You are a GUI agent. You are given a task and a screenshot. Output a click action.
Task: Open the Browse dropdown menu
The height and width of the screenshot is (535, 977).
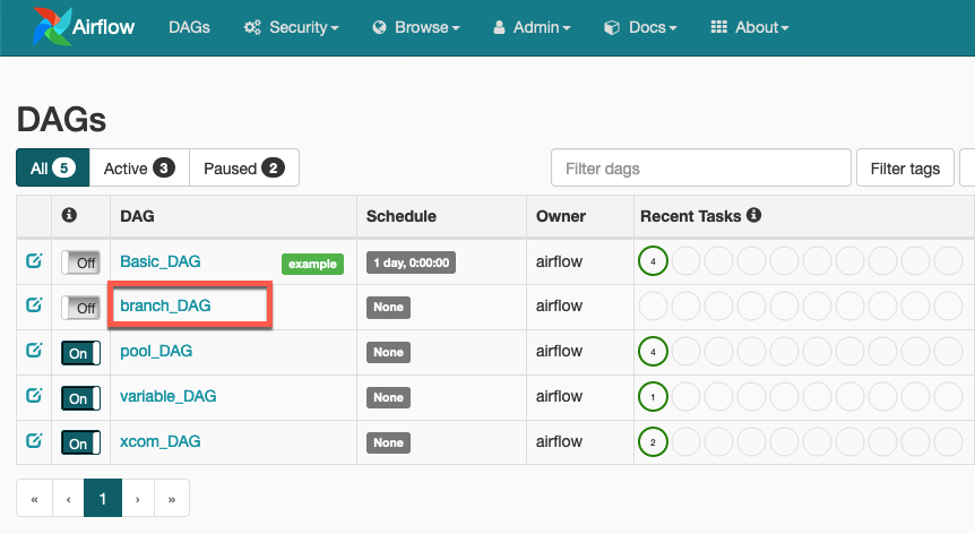point(415,27)
